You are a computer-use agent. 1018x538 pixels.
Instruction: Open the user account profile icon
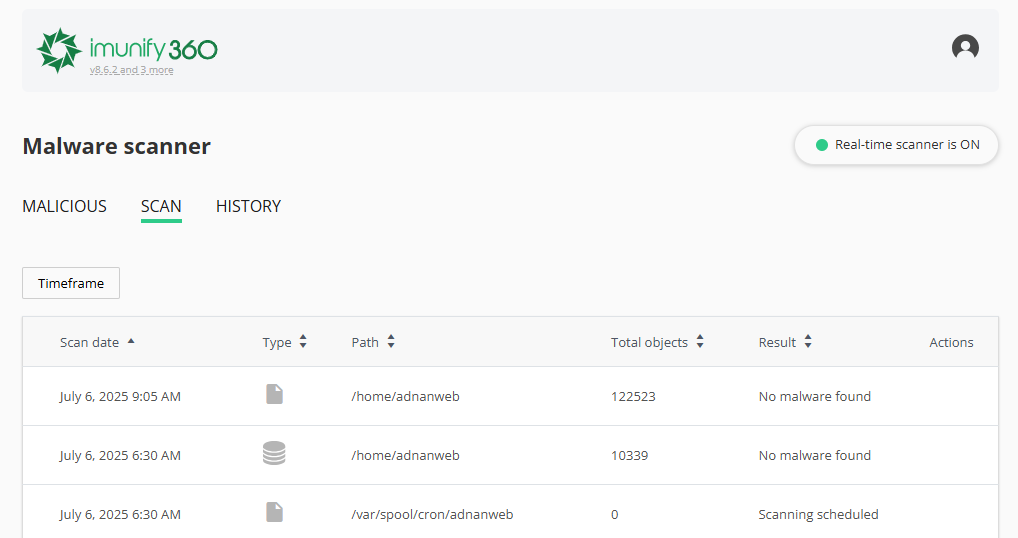tap(965, 47)
